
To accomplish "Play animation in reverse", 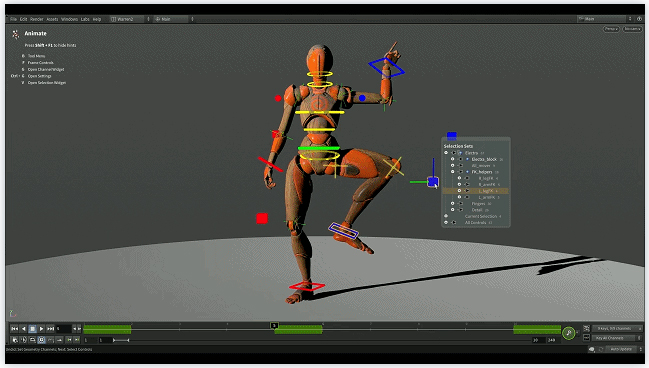I will 24,329.
